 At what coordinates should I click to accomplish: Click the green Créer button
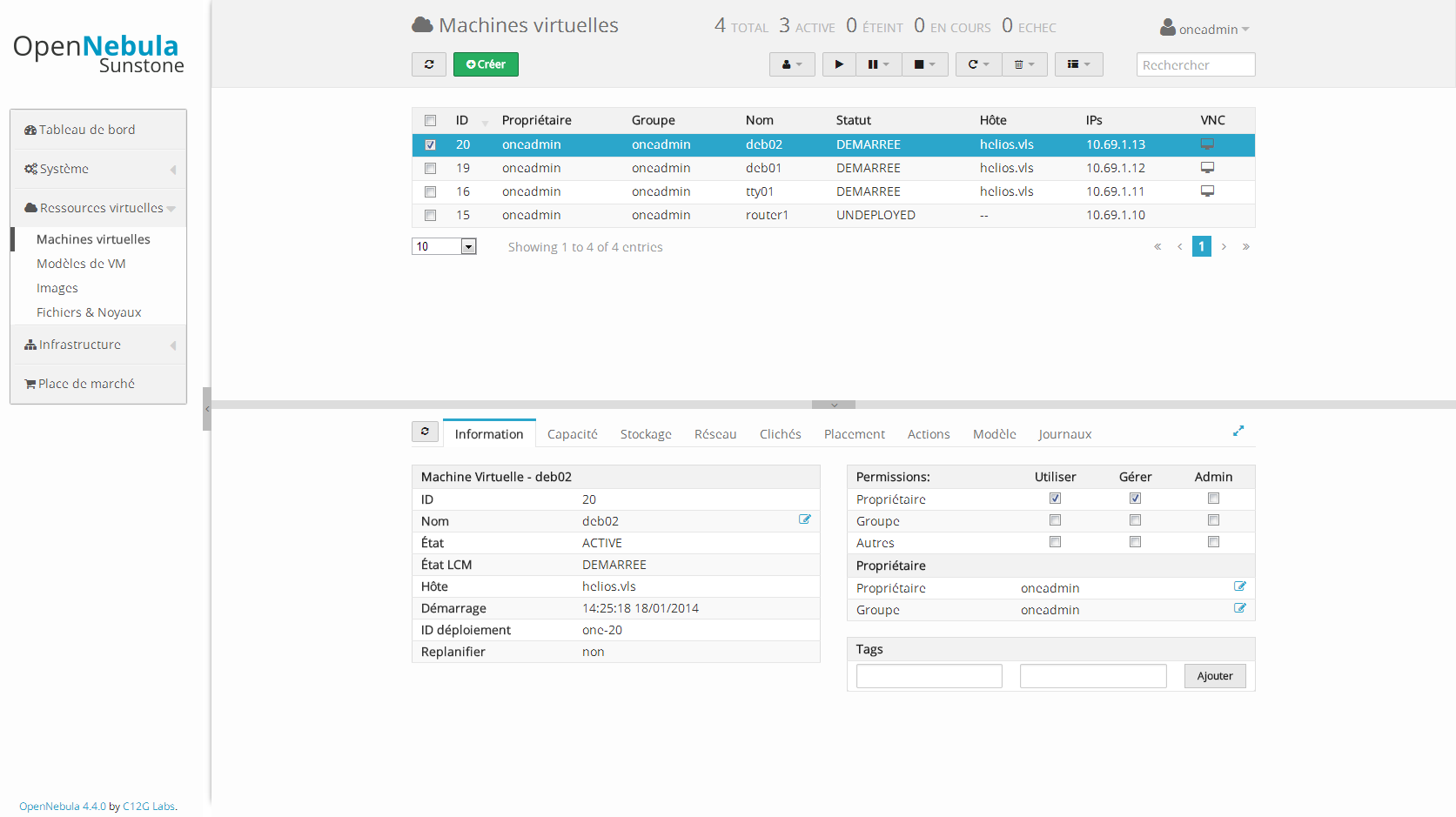[x=486, y=64]
